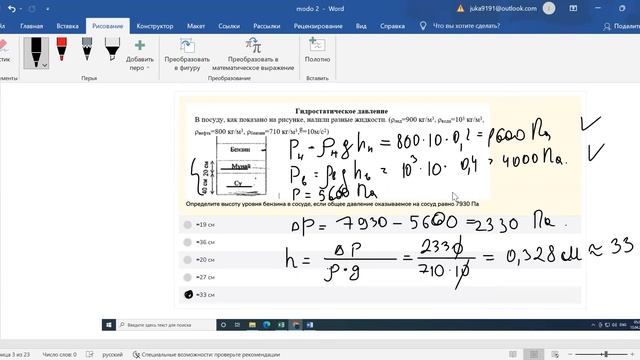This screenshot has height=360, width=640.
Task: Select the red pen tool
Action: (x=62, y=49)
